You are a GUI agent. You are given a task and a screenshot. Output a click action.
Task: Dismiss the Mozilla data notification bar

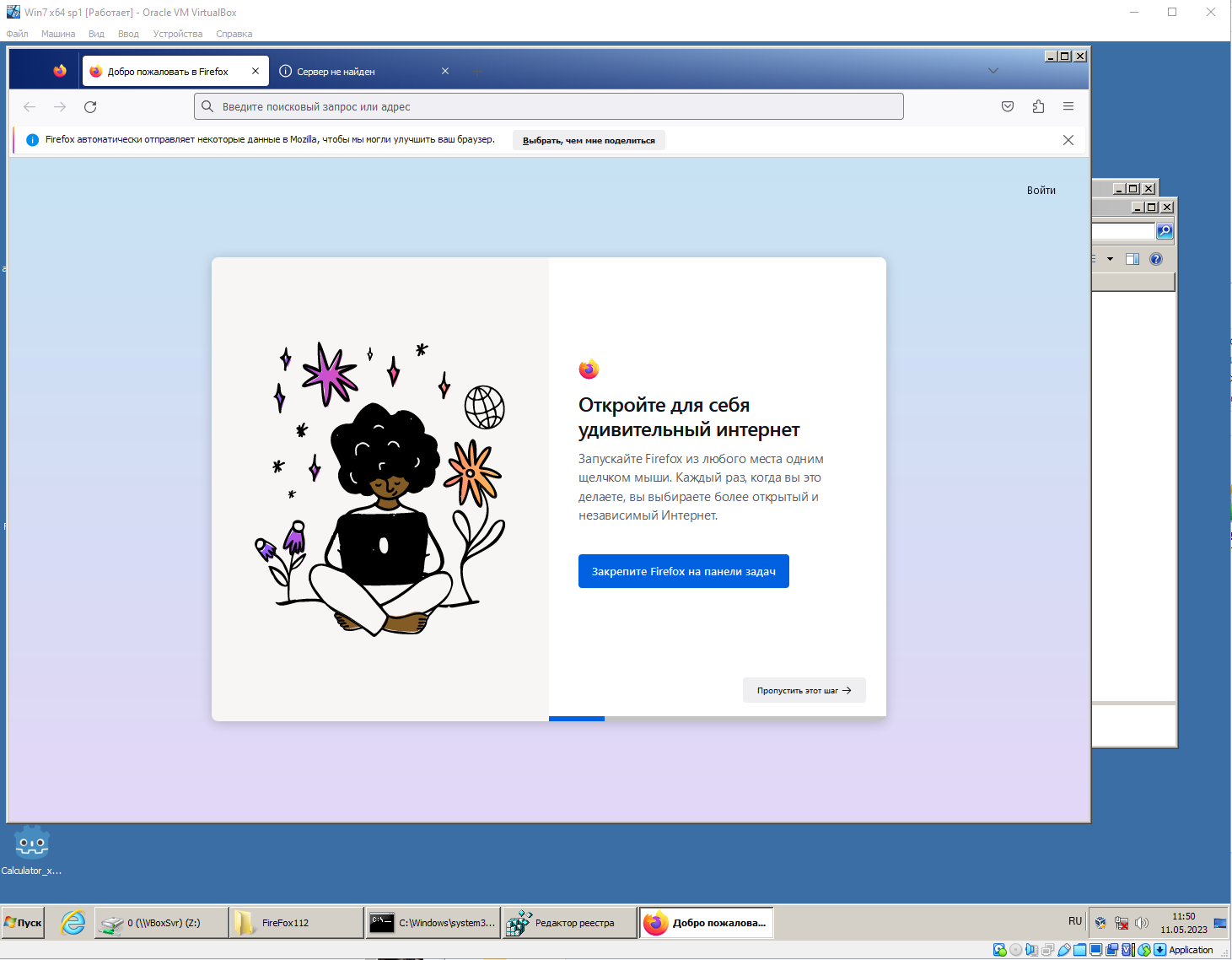pos(1068,140)
